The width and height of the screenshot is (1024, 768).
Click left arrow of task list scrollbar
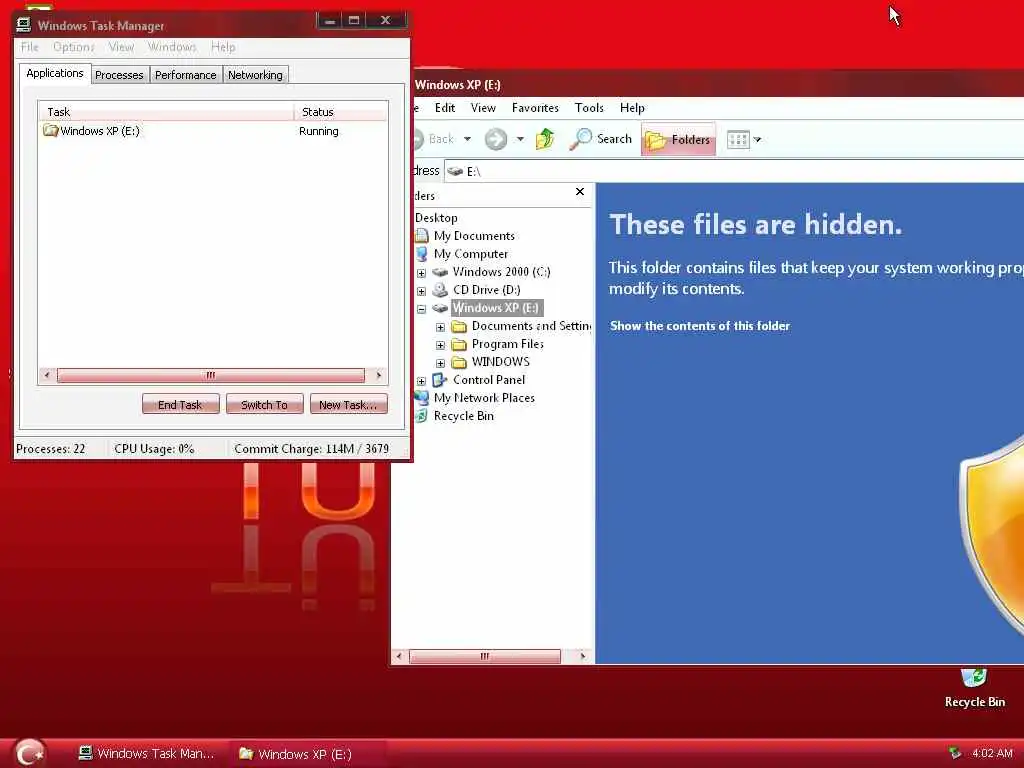tap(46, 376)
